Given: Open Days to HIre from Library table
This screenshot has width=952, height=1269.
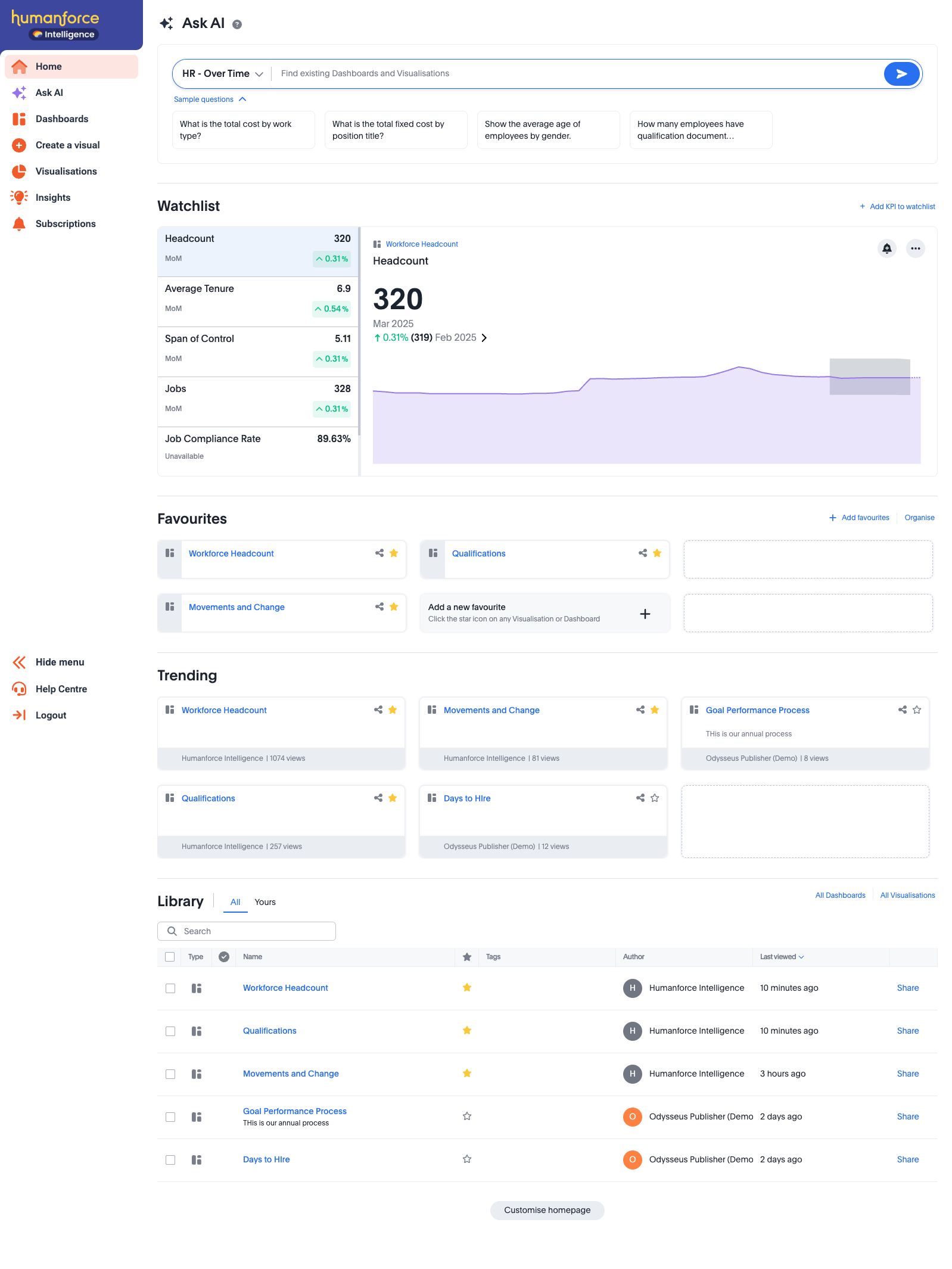Looking at the screenshot, I should (x=266, y=1160).
